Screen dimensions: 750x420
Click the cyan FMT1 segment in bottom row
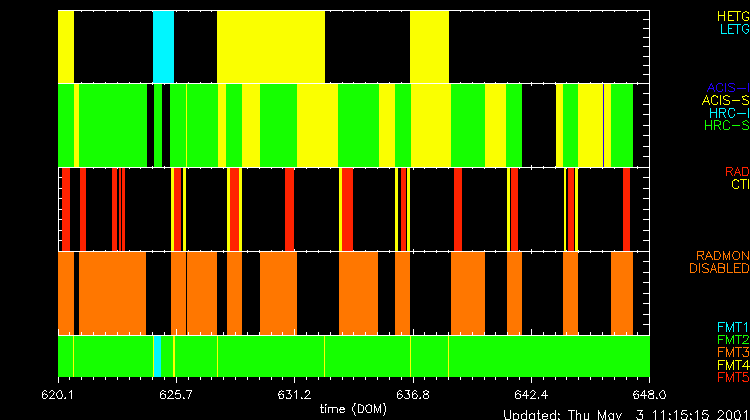click(157, 356)
